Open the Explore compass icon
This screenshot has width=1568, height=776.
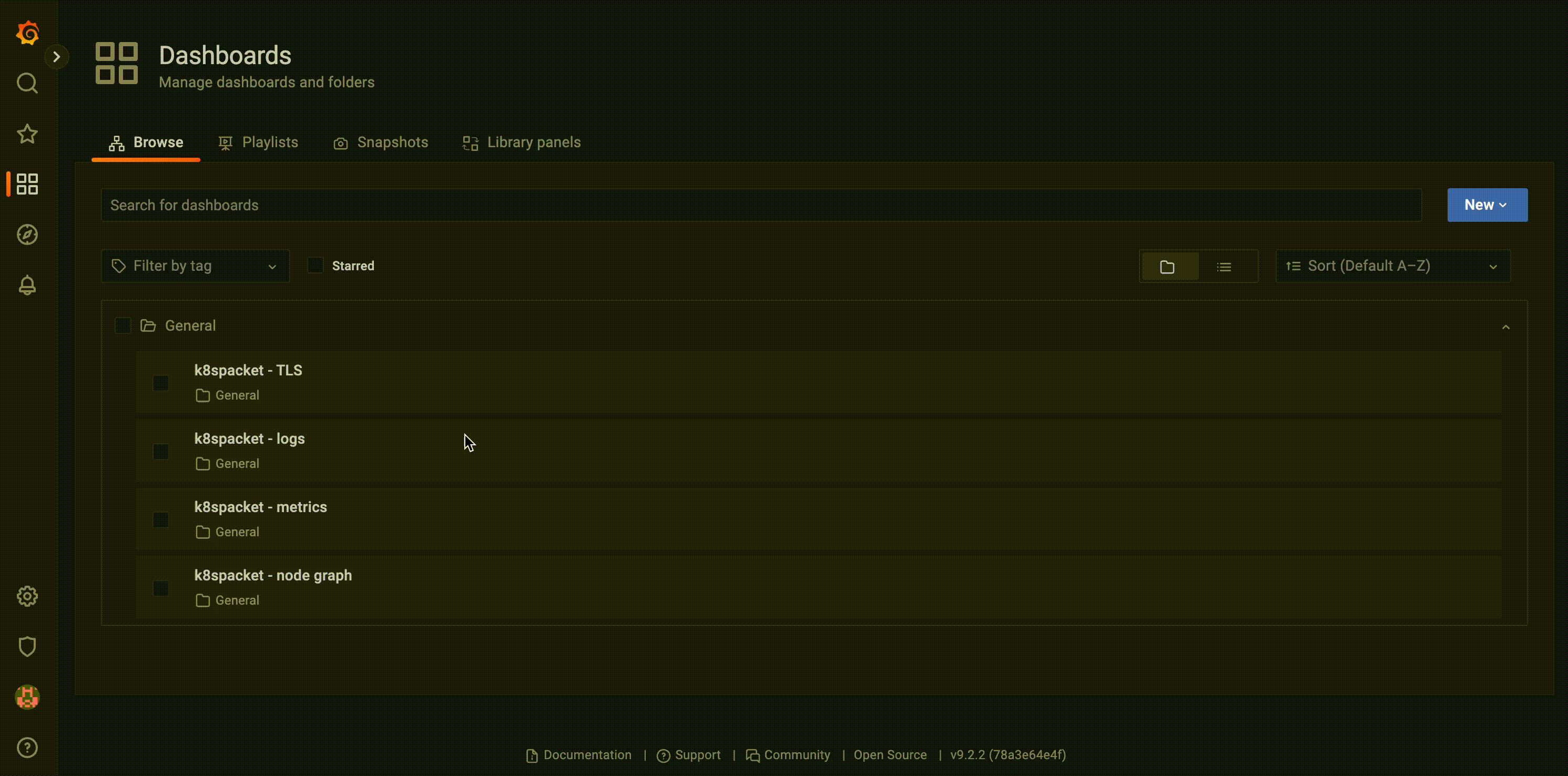tap(27, 234)
